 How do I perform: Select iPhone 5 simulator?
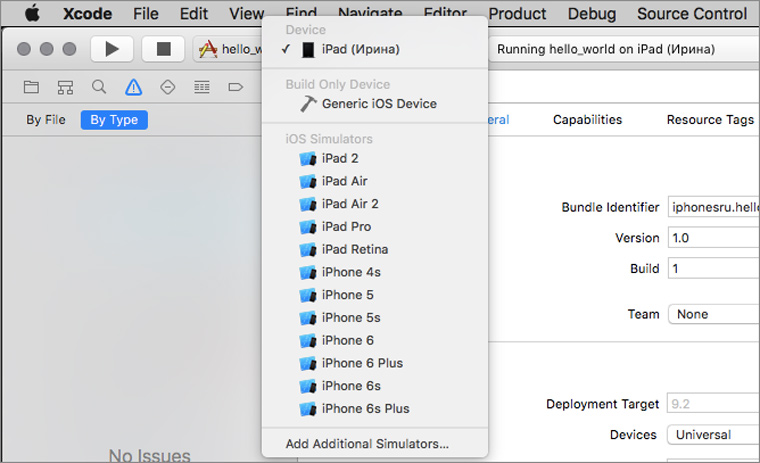click(x=375, y=295)
